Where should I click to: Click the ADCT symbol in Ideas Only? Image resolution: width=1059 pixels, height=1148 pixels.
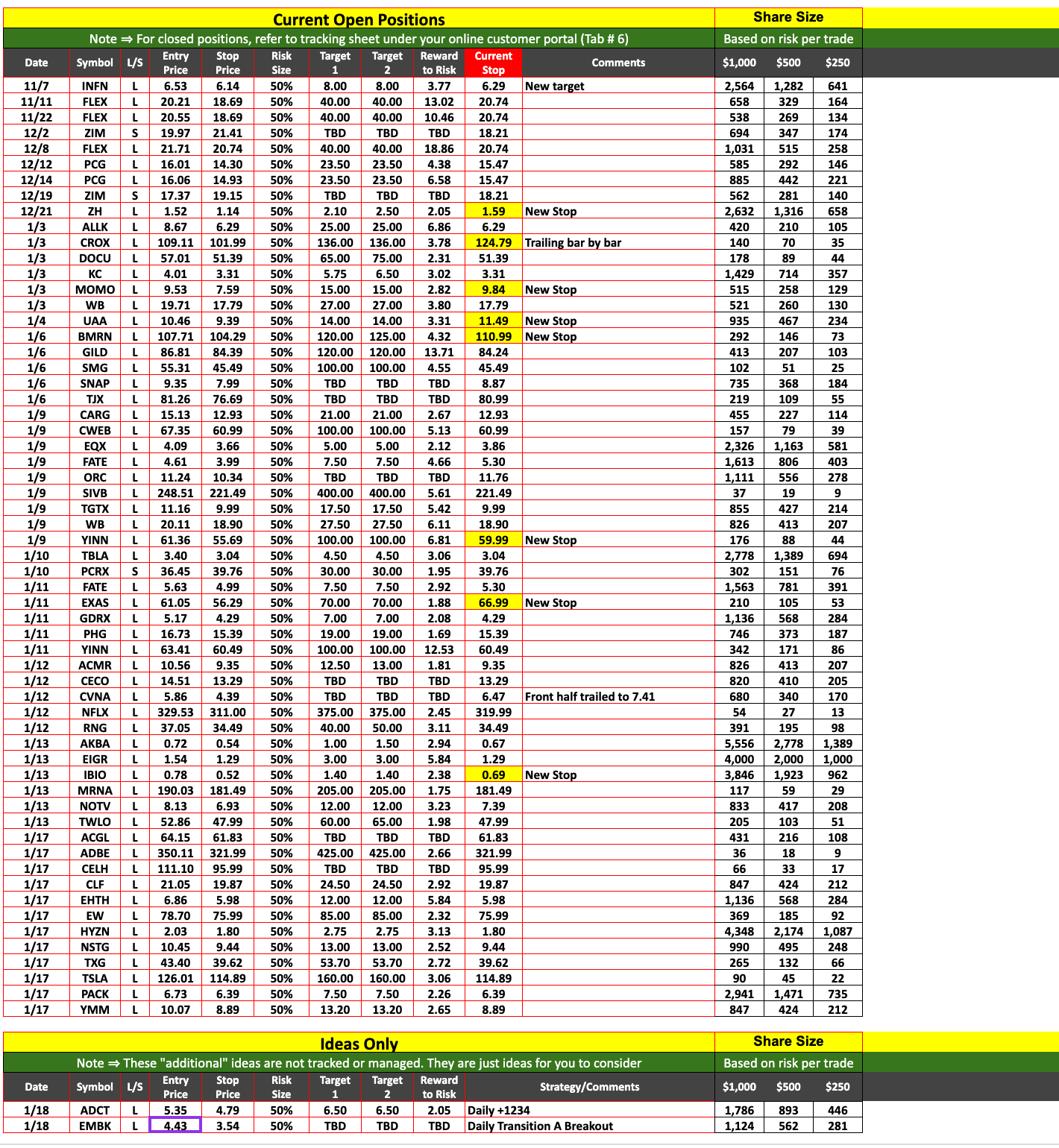pos(95,1110)
